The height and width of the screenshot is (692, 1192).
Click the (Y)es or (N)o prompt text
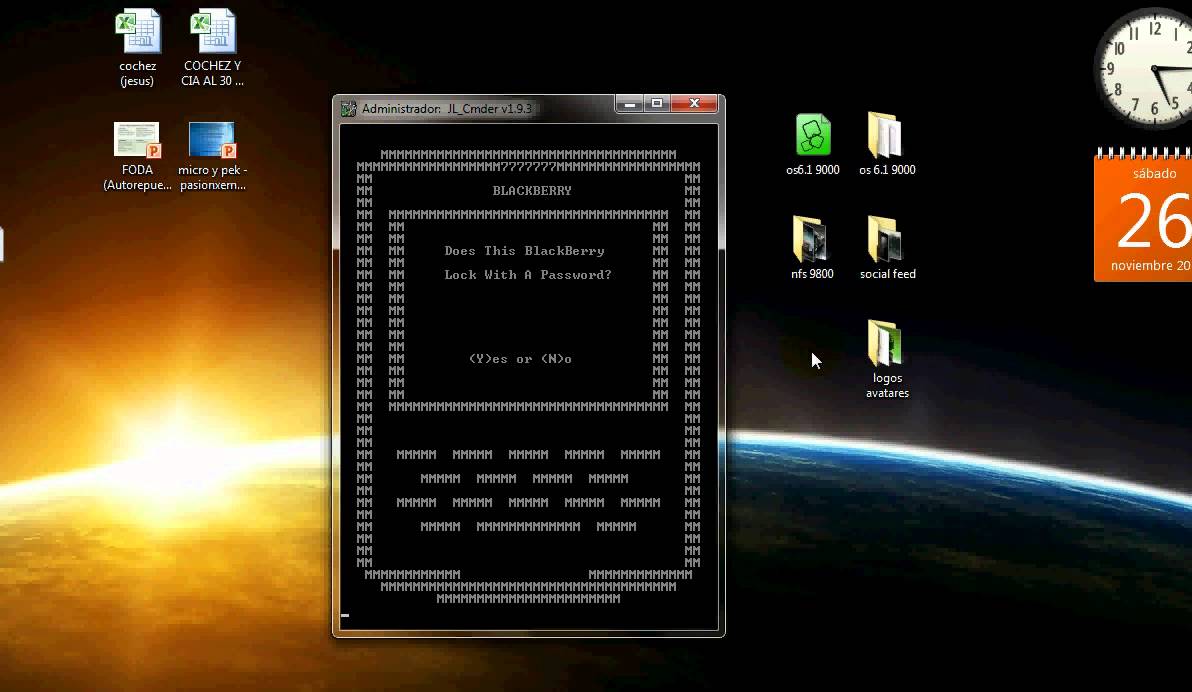pos(520,359)
